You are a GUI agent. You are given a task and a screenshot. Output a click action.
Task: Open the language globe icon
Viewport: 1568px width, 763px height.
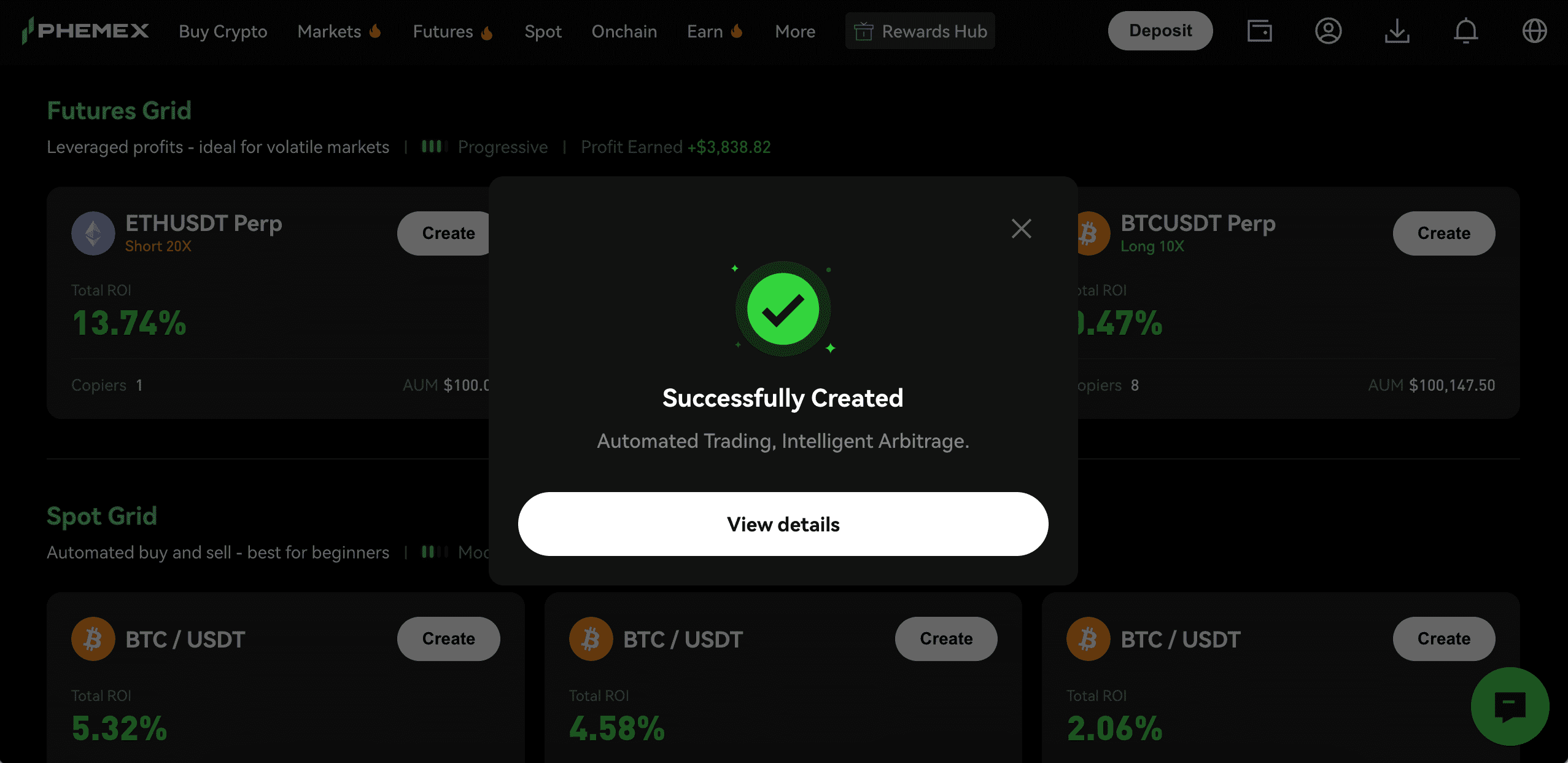point(1534,31)
